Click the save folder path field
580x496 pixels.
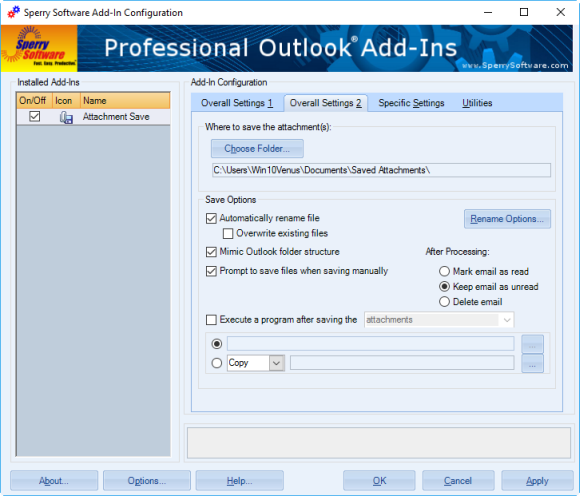click(381, 170)
